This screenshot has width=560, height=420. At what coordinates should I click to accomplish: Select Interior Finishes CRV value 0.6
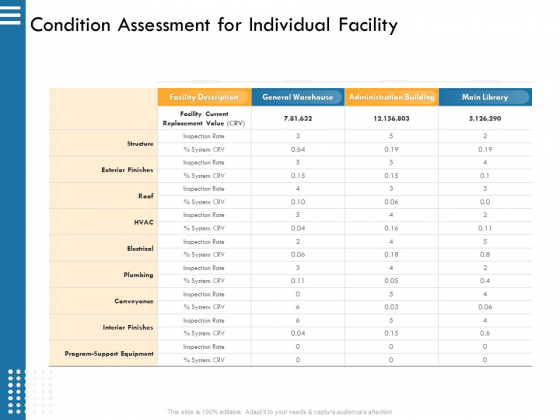pos(485,333)
